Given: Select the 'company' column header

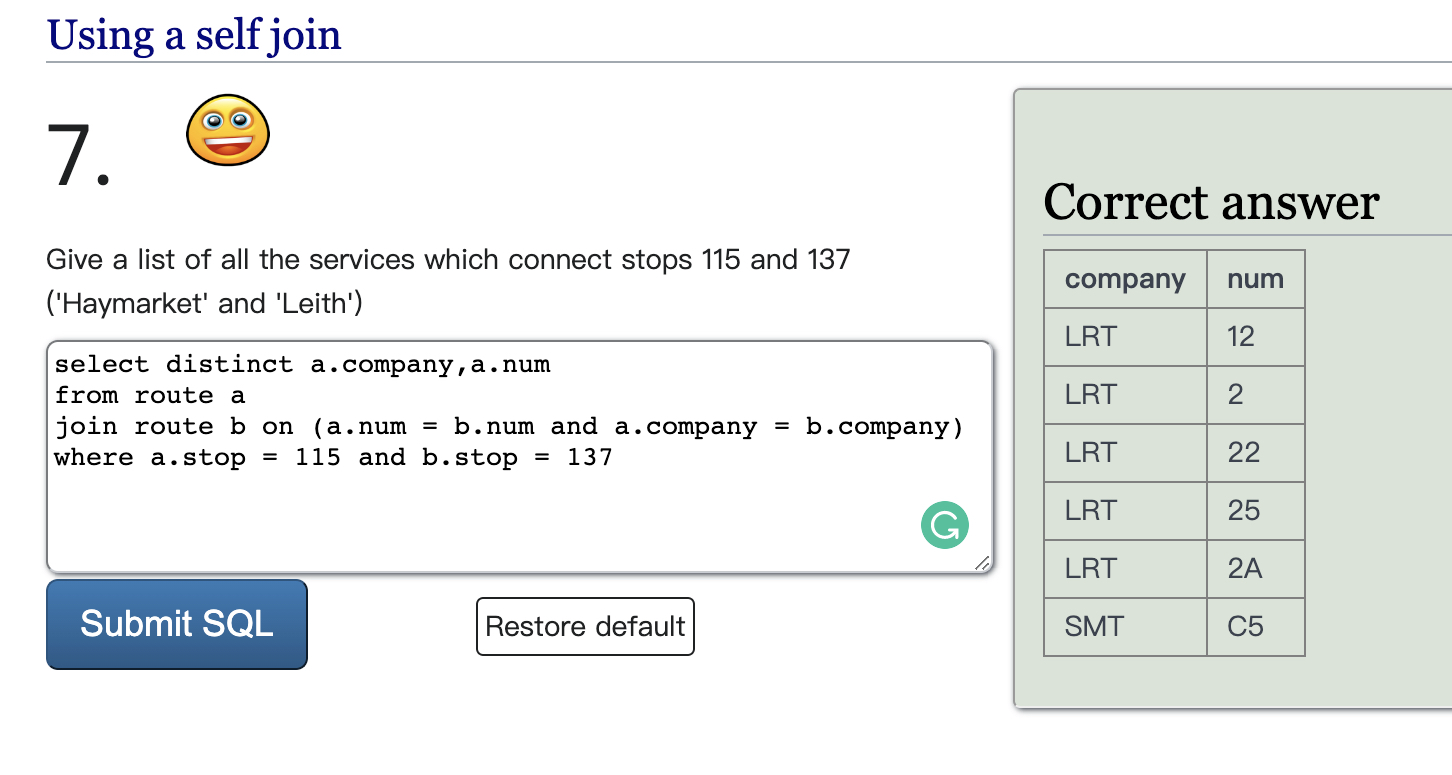Looking at the screenshot, I should click(x=1125, y=280).
